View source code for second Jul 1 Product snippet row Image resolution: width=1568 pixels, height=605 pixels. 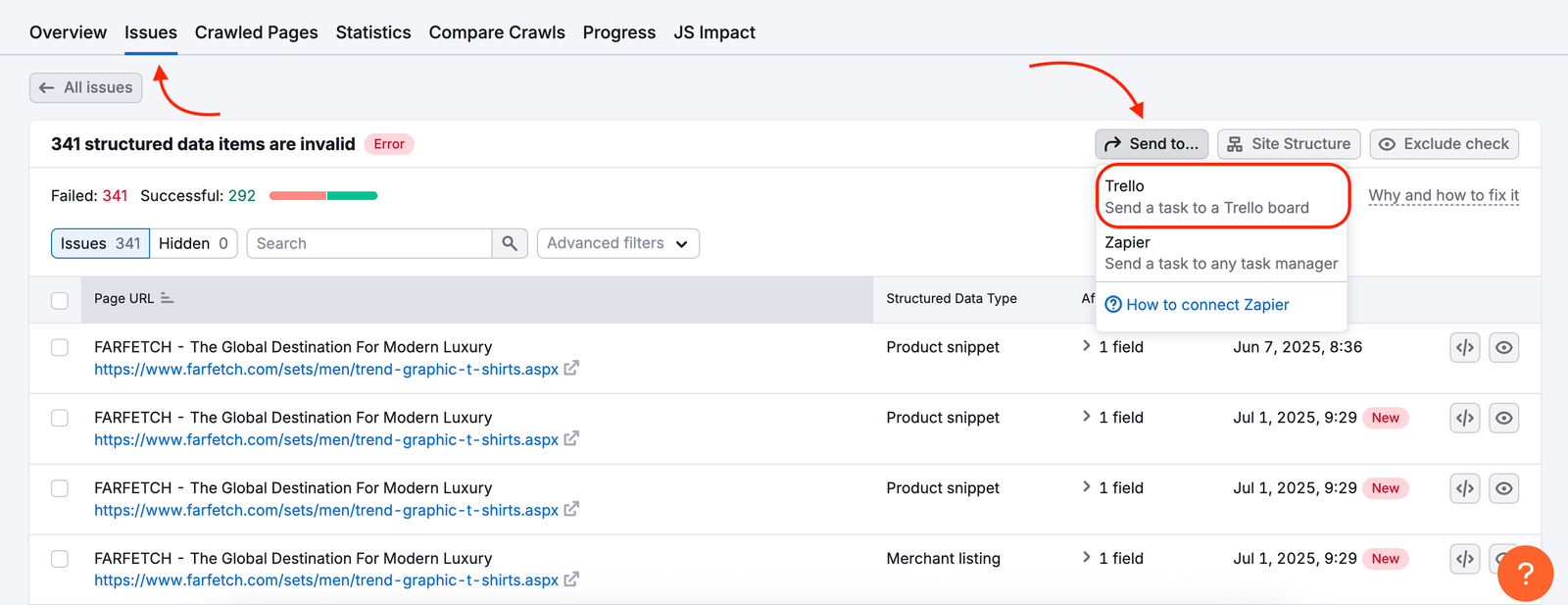pyautogui.click(x=1465, y=488)
